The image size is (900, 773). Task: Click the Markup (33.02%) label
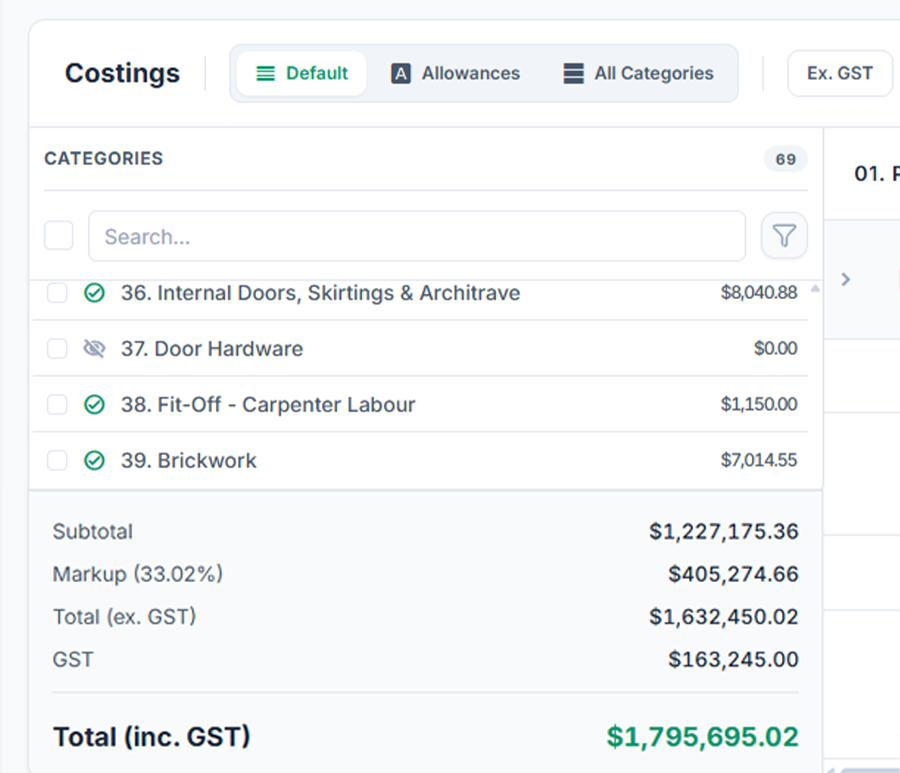[138, 574]
